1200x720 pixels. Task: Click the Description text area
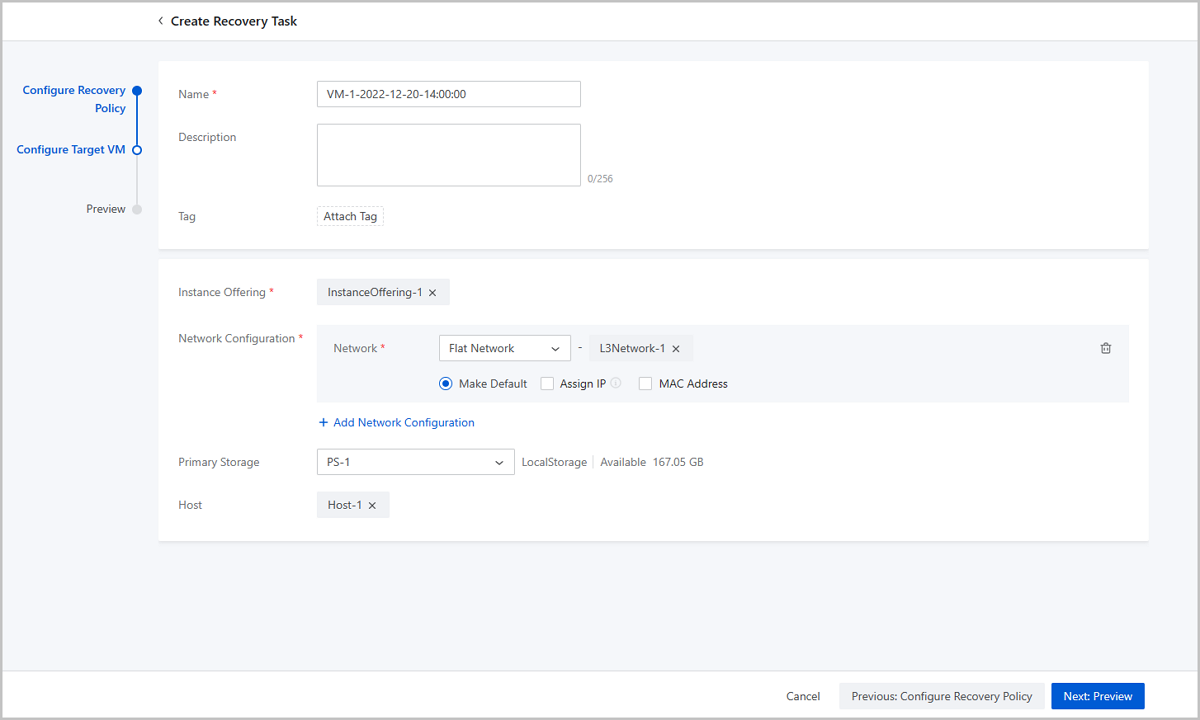448,155
